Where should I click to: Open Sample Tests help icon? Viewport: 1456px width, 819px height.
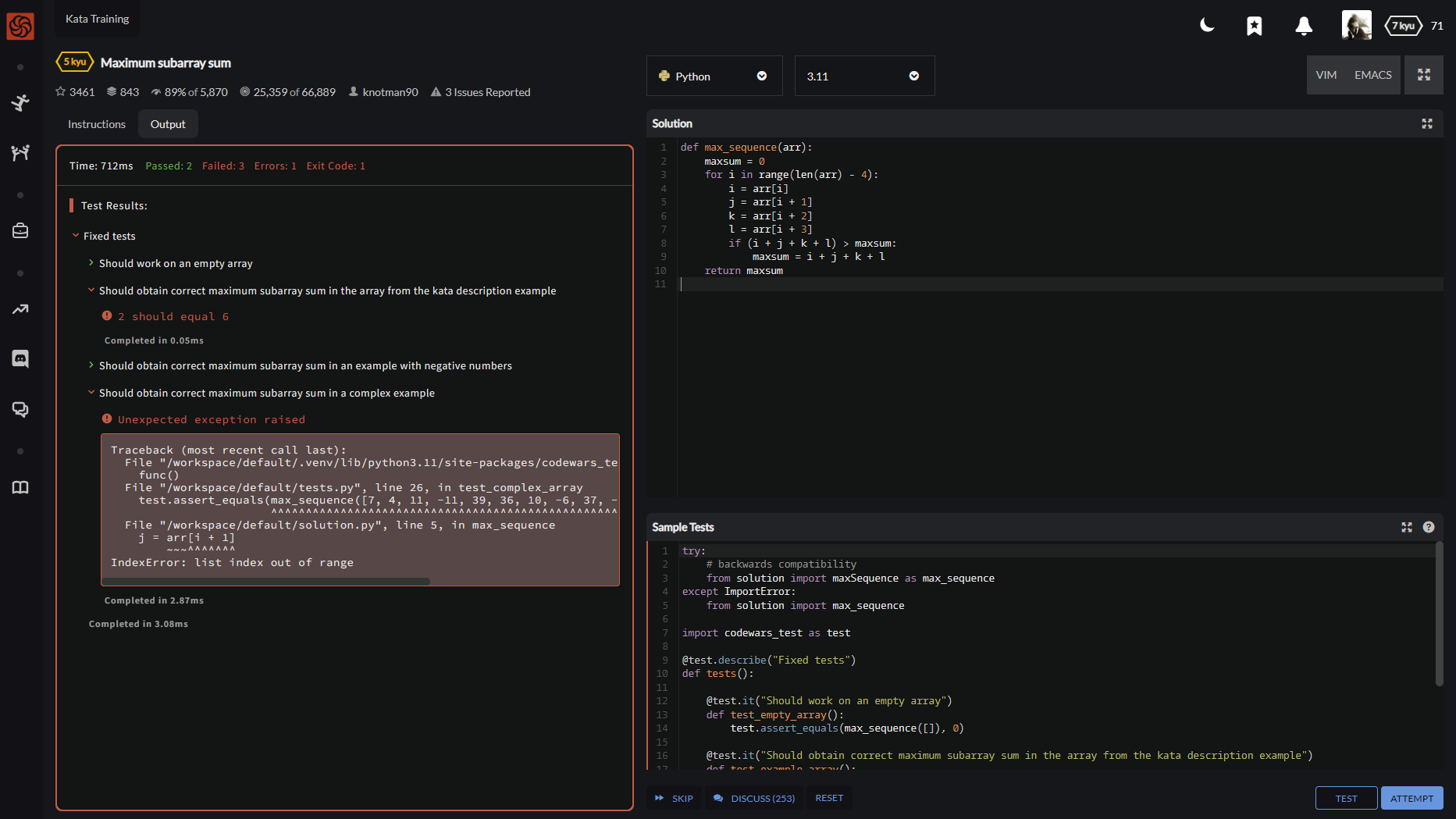click(1429, 527)
